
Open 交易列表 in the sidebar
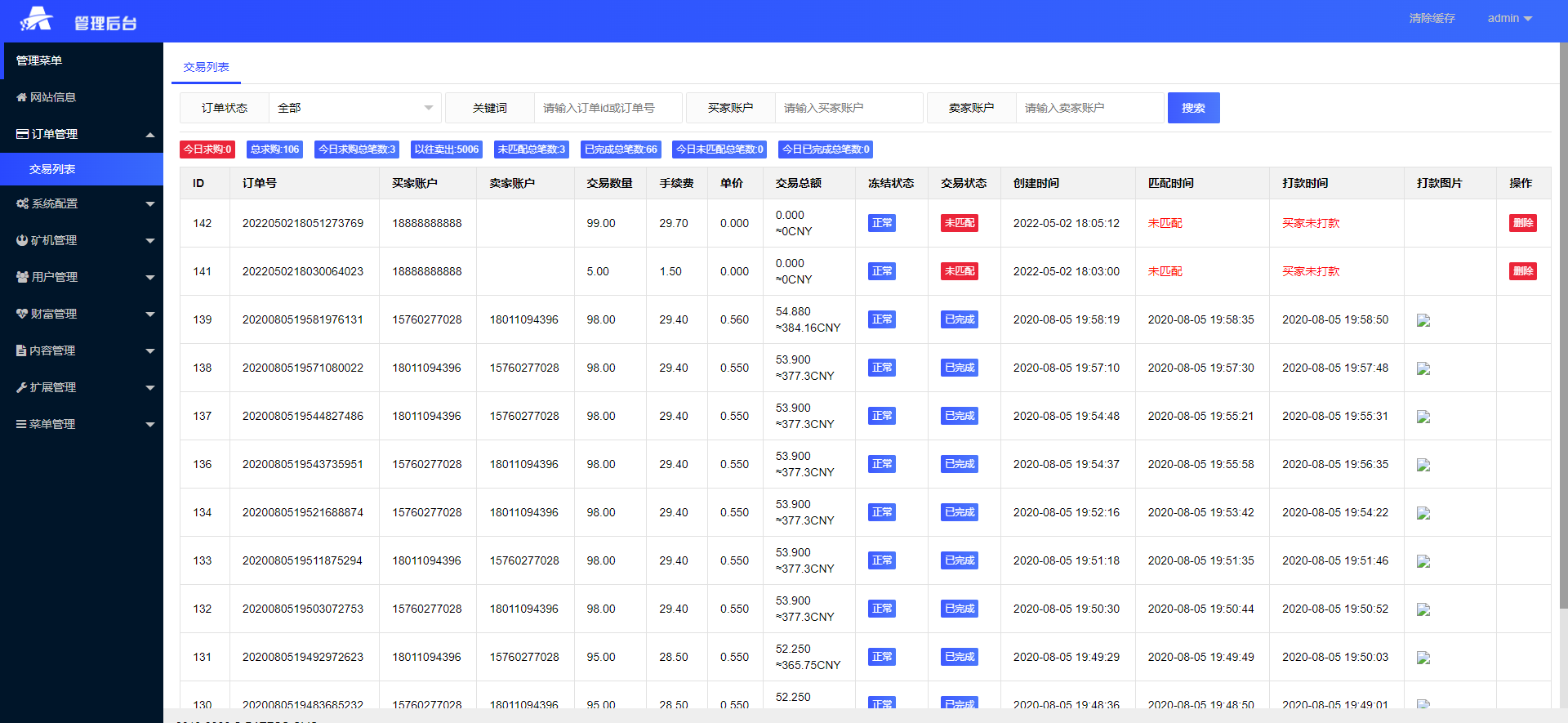pos(82,169)
